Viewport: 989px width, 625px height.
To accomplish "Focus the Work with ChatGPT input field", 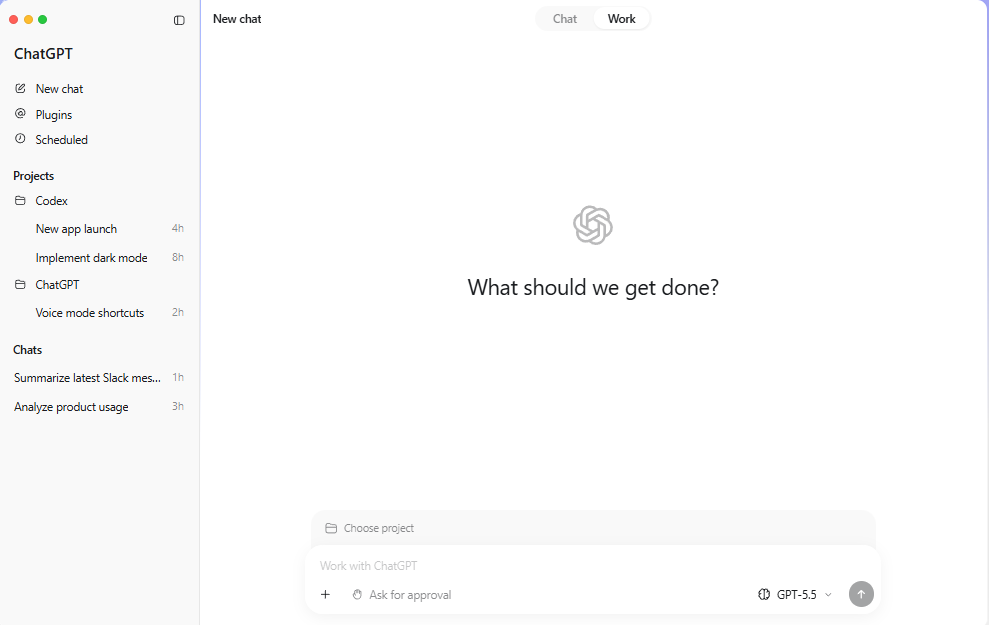I will pyautogui.click(x=593, y=566).
